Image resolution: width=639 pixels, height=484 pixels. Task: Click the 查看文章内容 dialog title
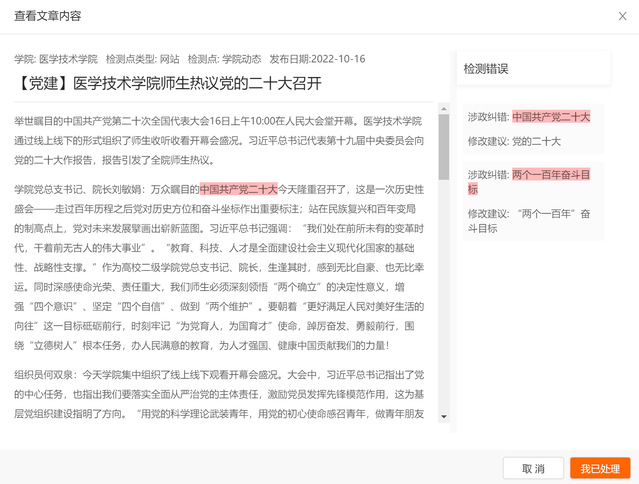pos(48,17)
